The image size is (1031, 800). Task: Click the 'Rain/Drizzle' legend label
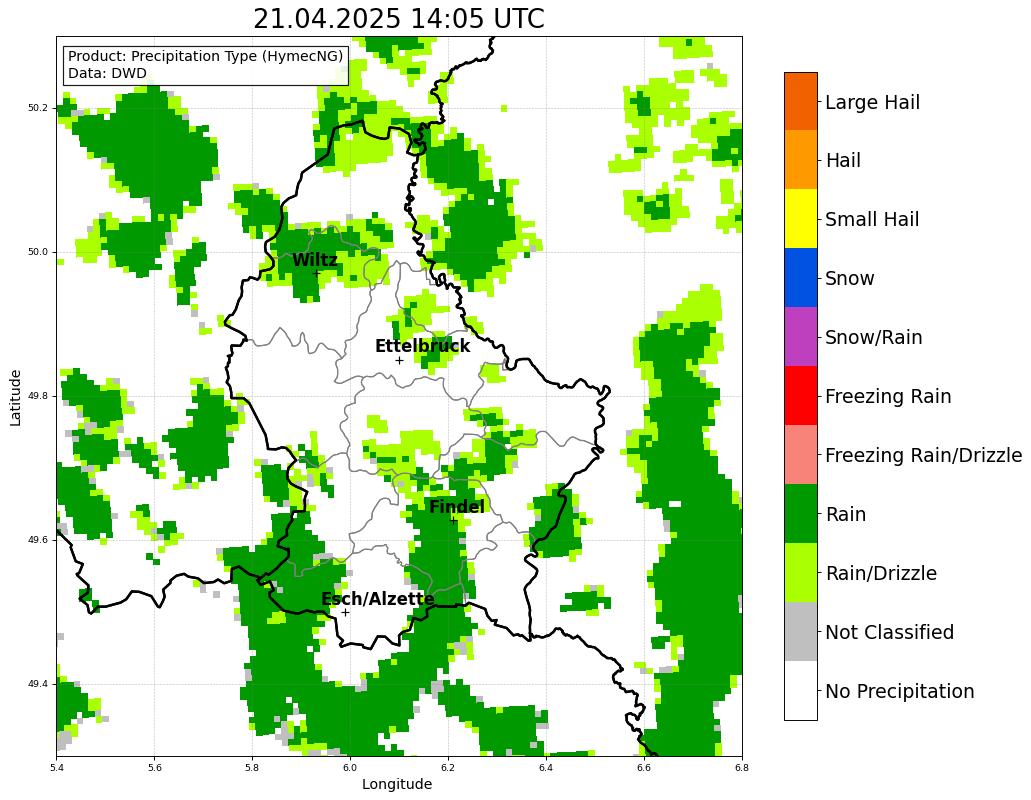pyautogui.click(x=880, y=573)
